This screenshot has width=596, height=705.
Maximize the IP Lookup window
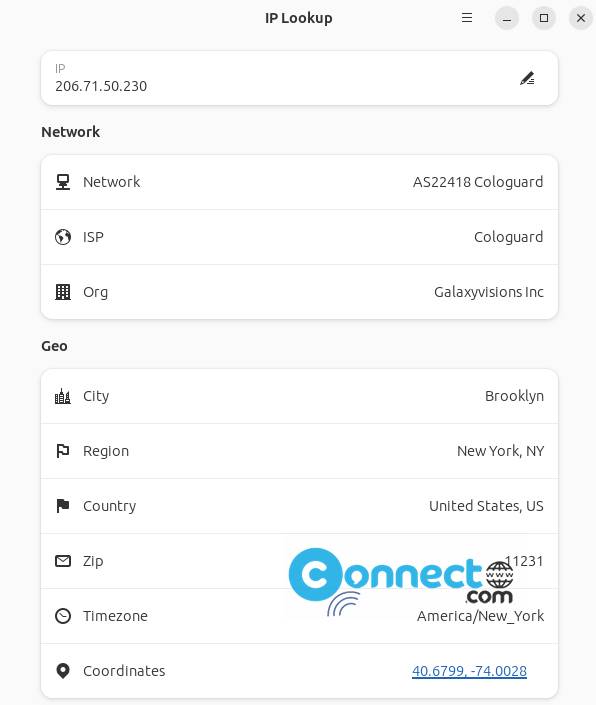point(544,18)
